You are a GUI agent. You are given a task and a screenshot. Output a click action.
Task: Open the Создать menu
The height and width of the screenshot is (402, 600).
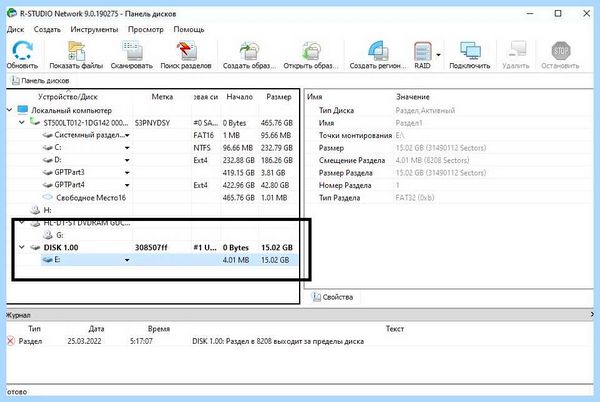47,29
